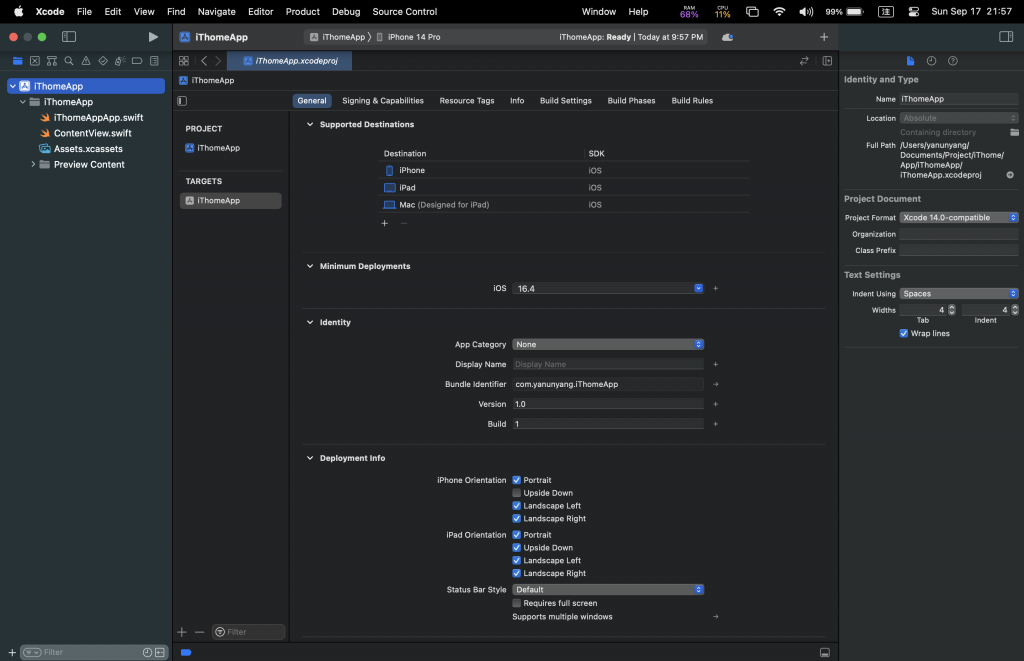This screenshot has height=661, width=1024.
Task: Open the Report navigator icon
Action: 154,61
